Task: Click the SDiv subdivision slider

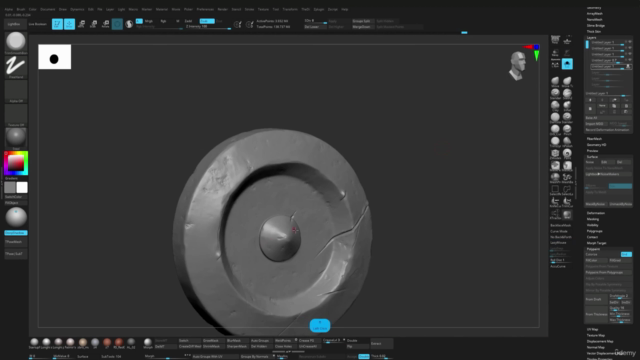Action: pos(315,21)
